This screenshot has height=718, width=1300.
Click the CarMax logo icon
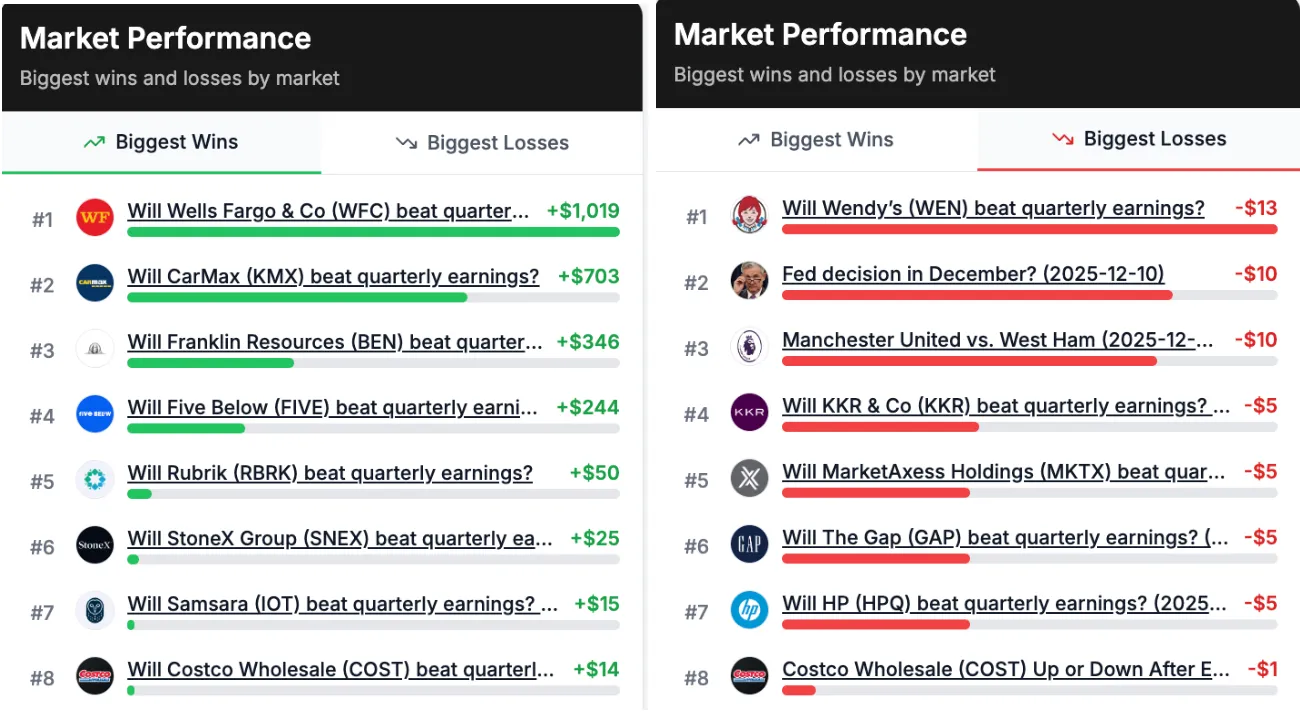click(95, 283)
